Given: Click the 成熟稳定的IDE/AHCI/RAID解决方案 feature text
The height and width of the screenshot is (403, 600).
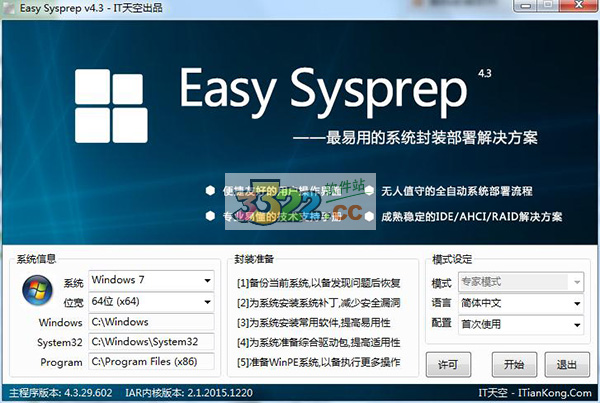Looking at the screenshot, I should pyautogui.click(x=471, y=217).
